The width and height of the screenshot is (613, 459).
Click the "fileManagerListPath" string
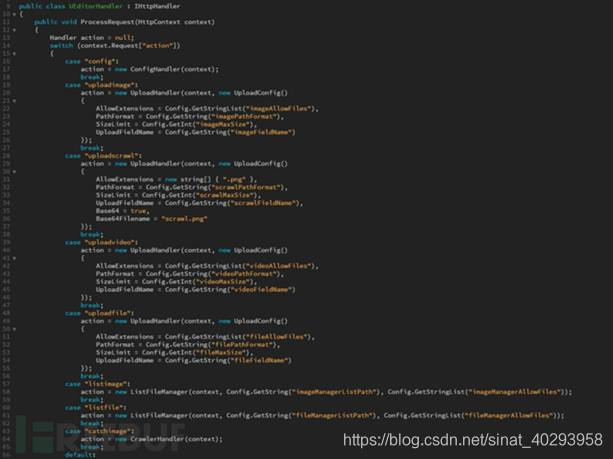tap(332, 415)
